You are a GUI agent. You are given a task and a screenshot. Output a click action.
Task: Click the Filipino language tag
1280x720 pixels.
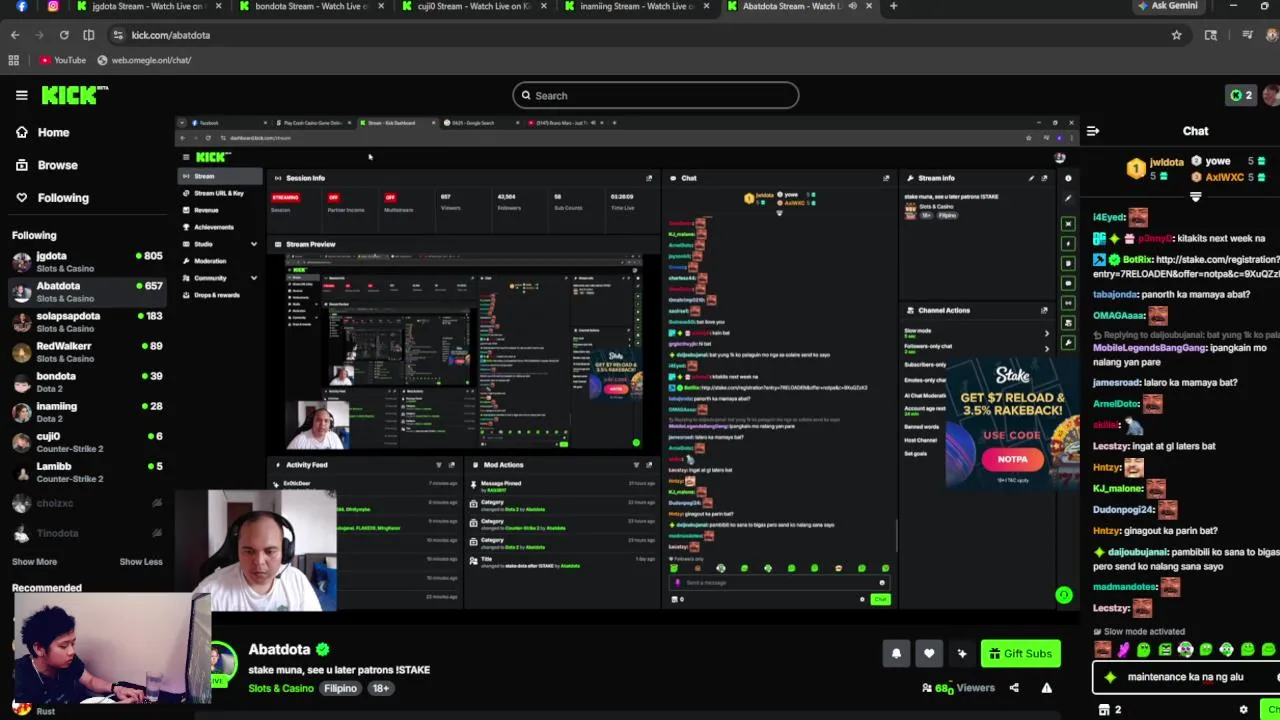[340, 688]
